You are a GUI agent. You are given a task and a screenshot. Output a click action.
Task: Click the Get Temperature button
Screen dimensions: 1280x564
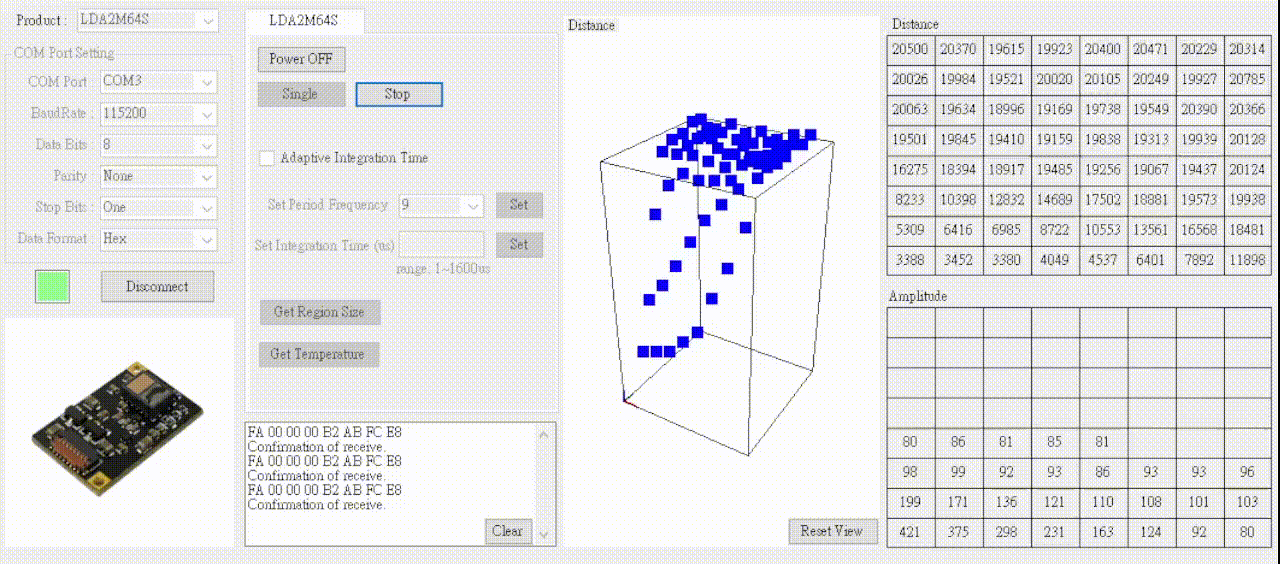coord(318,354)
